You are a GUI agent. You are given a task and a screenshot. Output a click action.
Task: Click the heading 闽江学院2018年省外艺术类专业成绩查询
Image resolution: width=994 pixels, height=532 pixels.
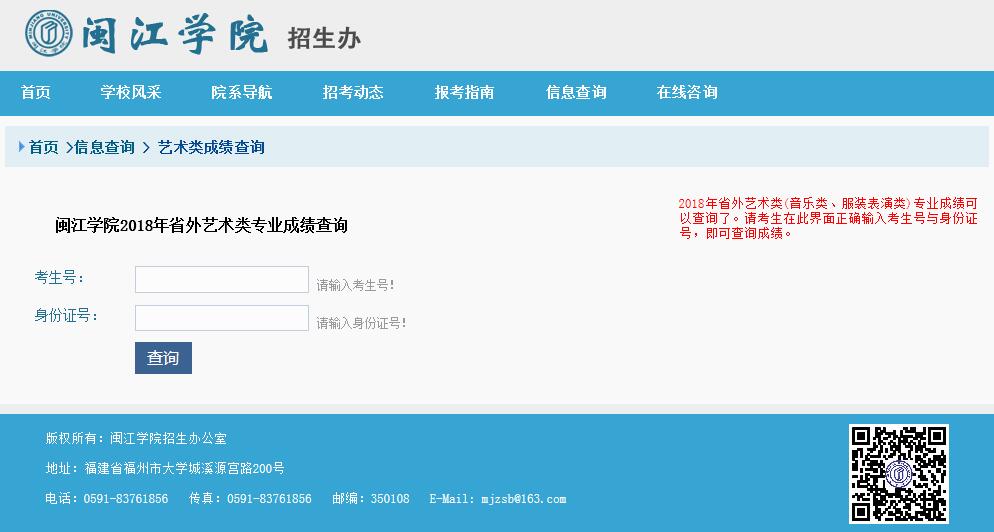click(202, 226)
